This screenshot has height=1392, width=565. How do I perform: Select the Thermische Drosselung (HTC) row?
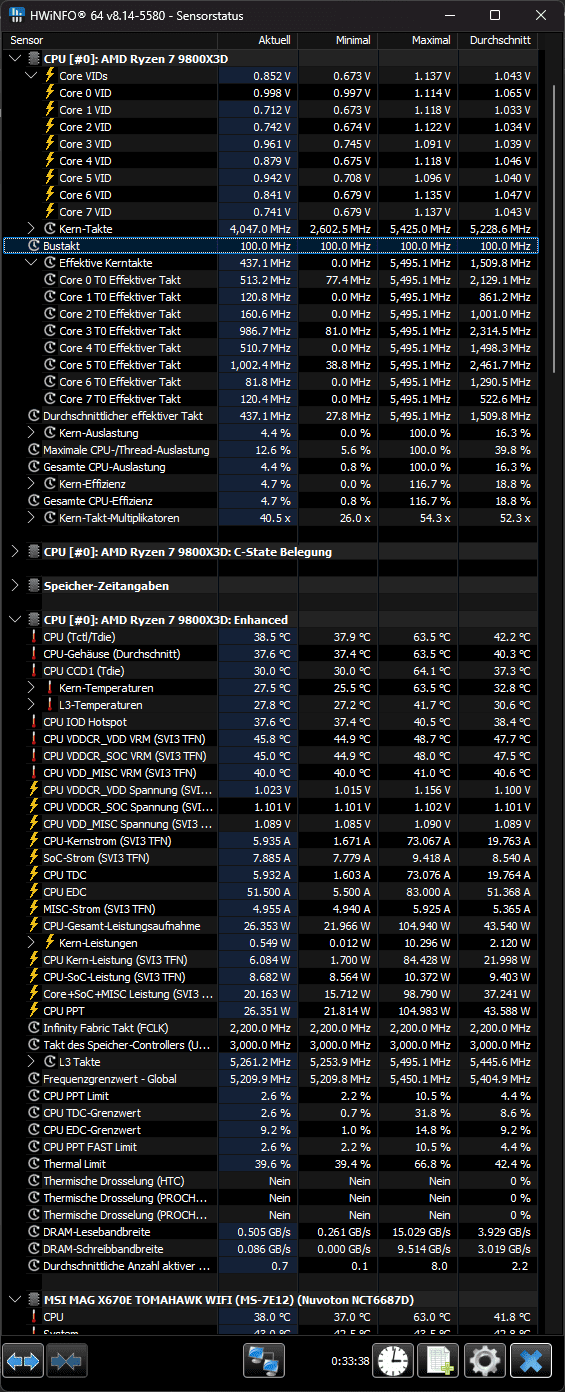(x=271, y=1181)
